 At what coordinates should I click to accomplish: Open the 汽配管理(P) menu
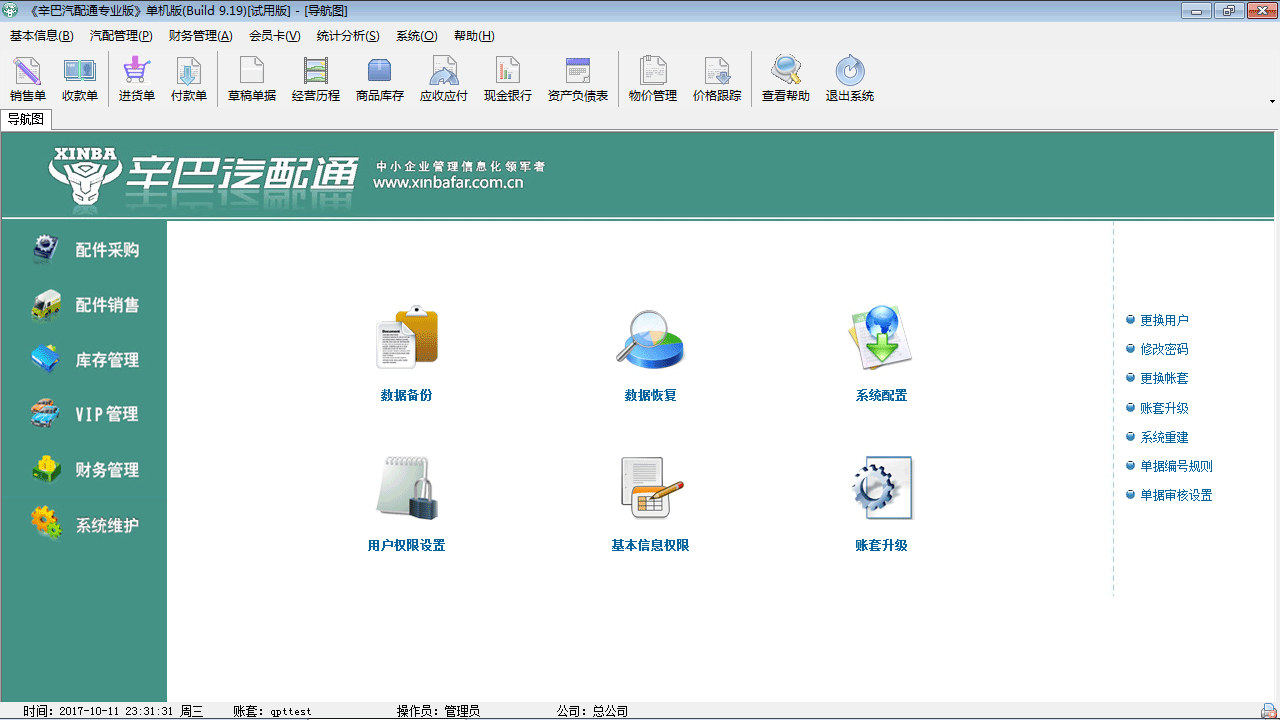point(121,36)
